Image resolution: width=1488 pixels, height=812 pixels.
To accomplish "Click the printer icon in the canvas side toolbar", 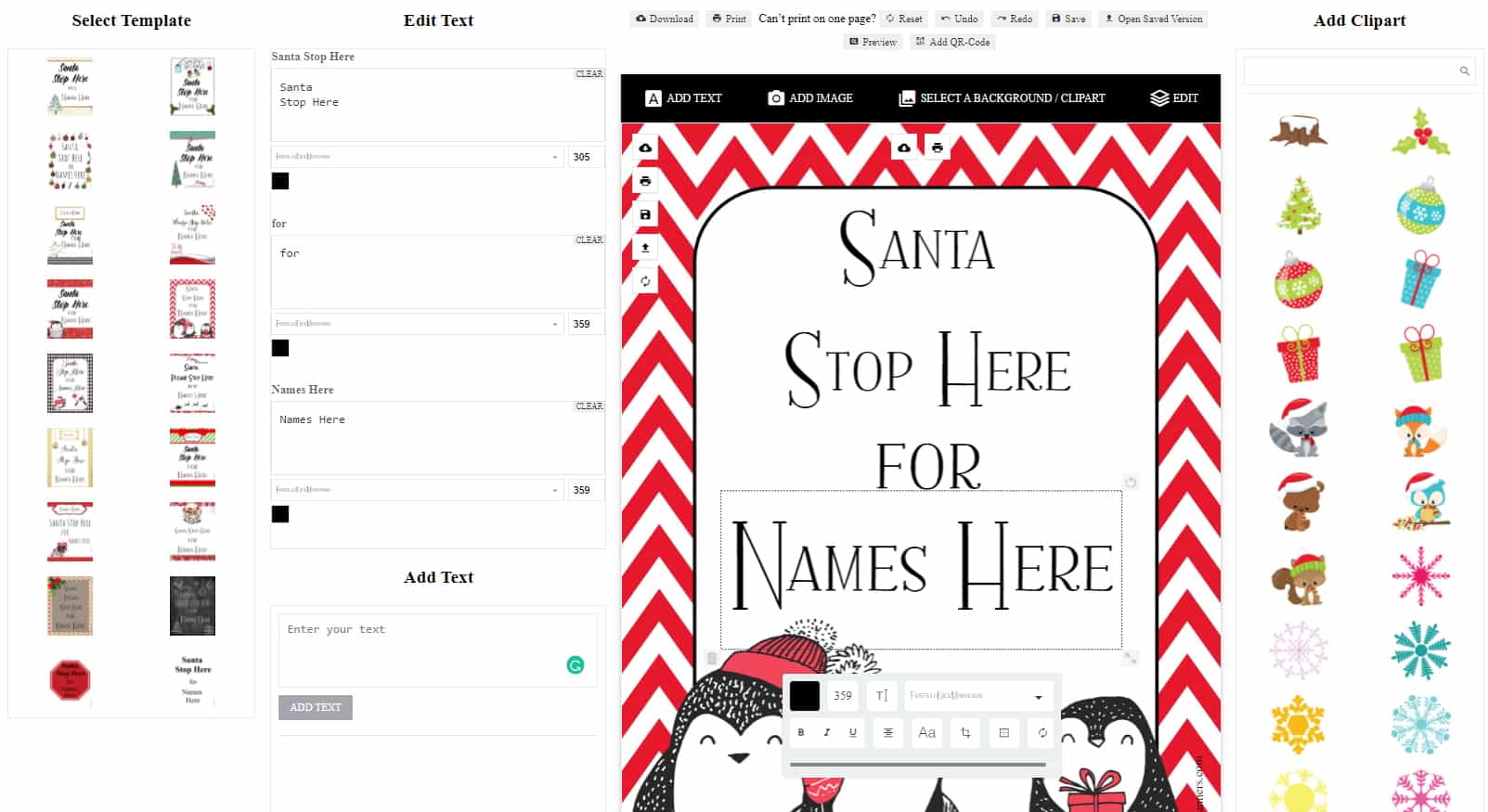I will (645, 181).
